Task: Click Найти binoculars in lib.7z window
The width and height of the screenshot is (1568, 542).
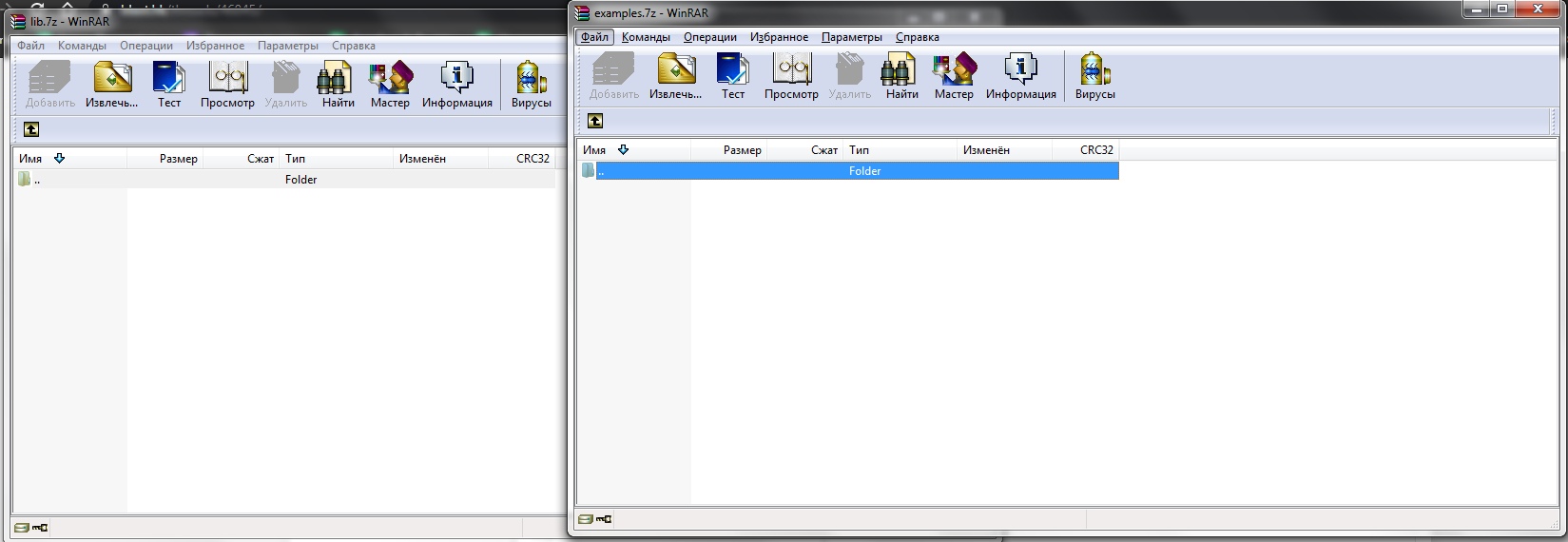Action: [338, 85]
